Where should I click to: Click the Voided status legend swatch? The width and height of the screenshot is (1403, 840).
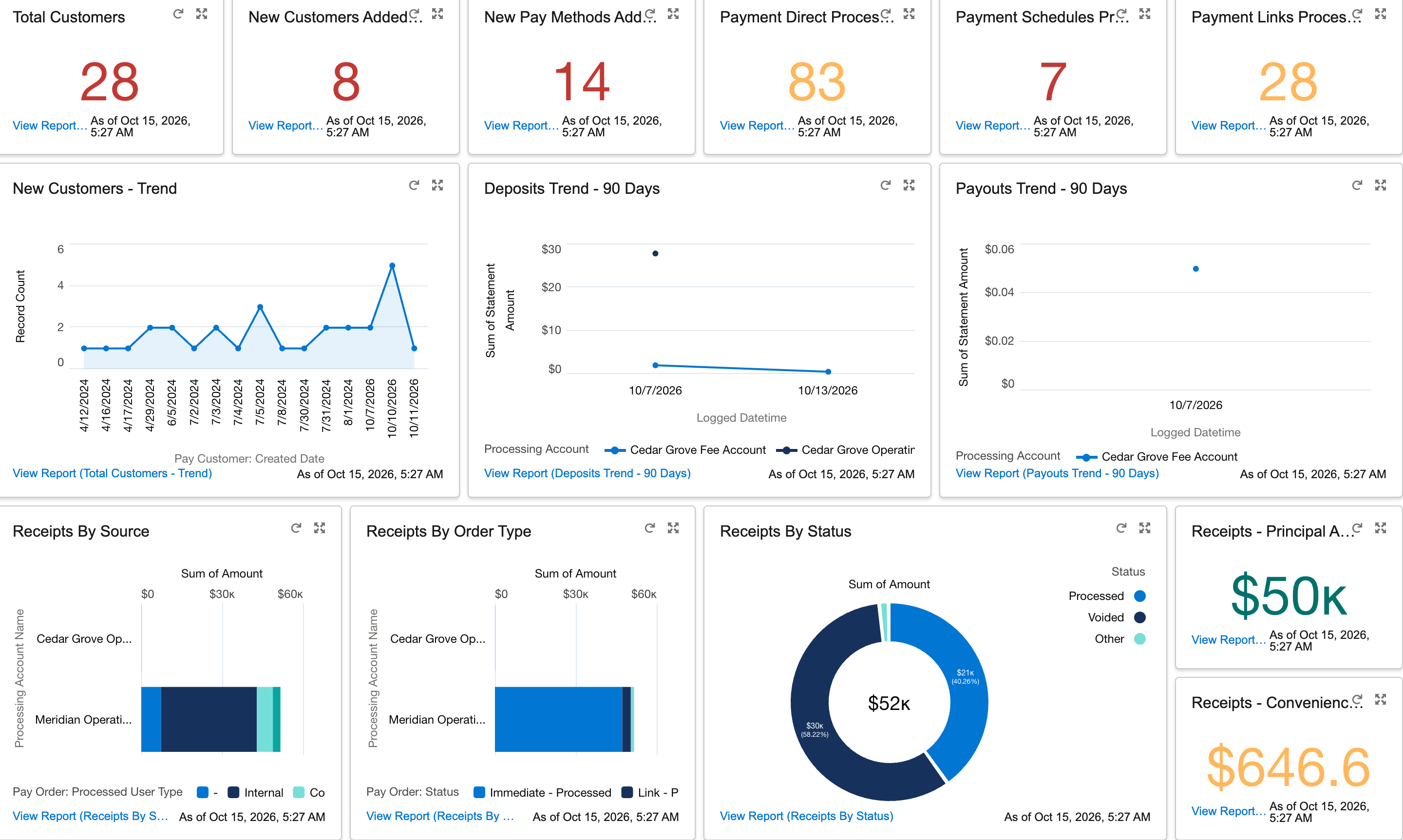1140,617
